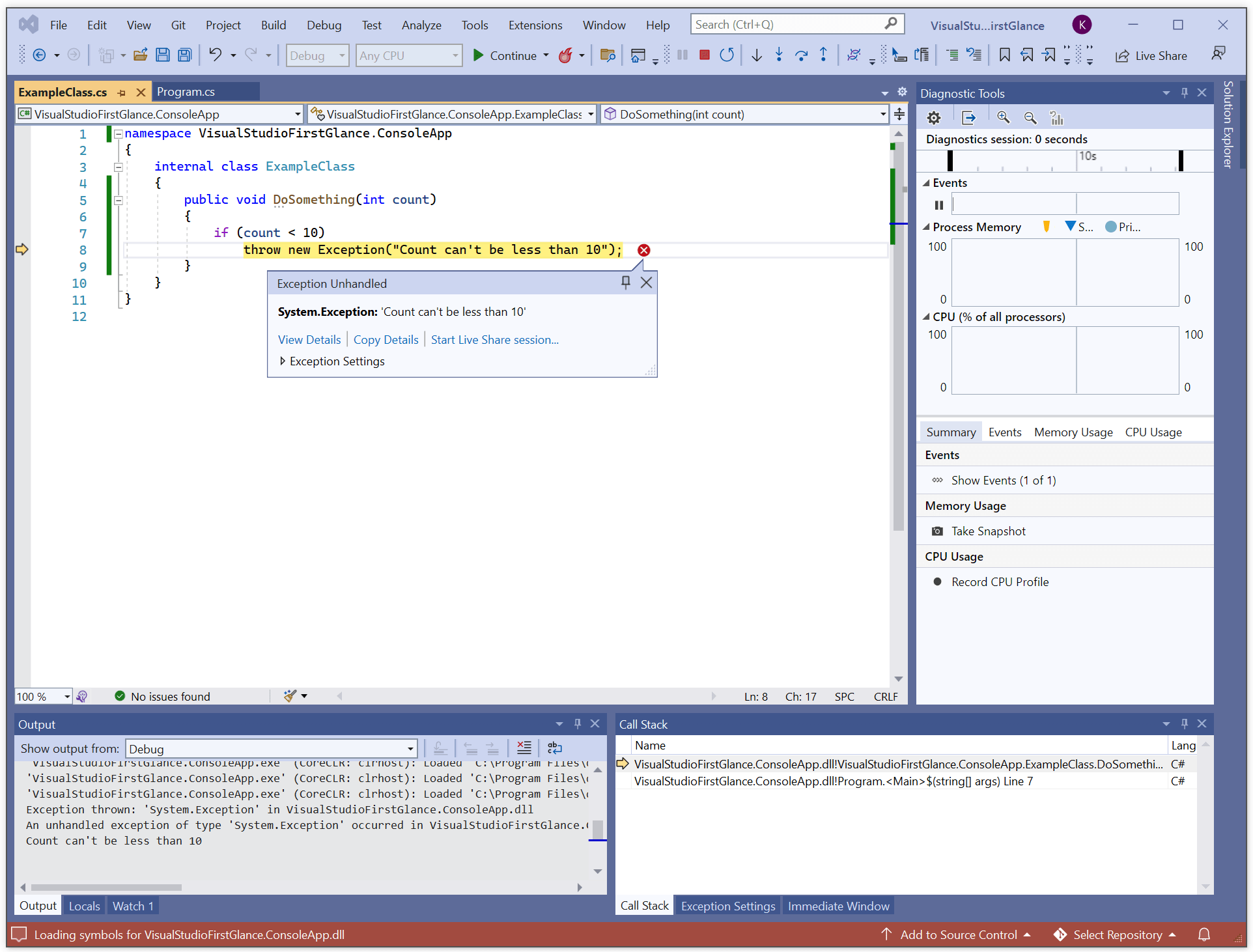This screenshot has height=952, width=1253.
Task: Pause the diagnostic Events track
Action: pyautogui.click(x=938, y=205)
